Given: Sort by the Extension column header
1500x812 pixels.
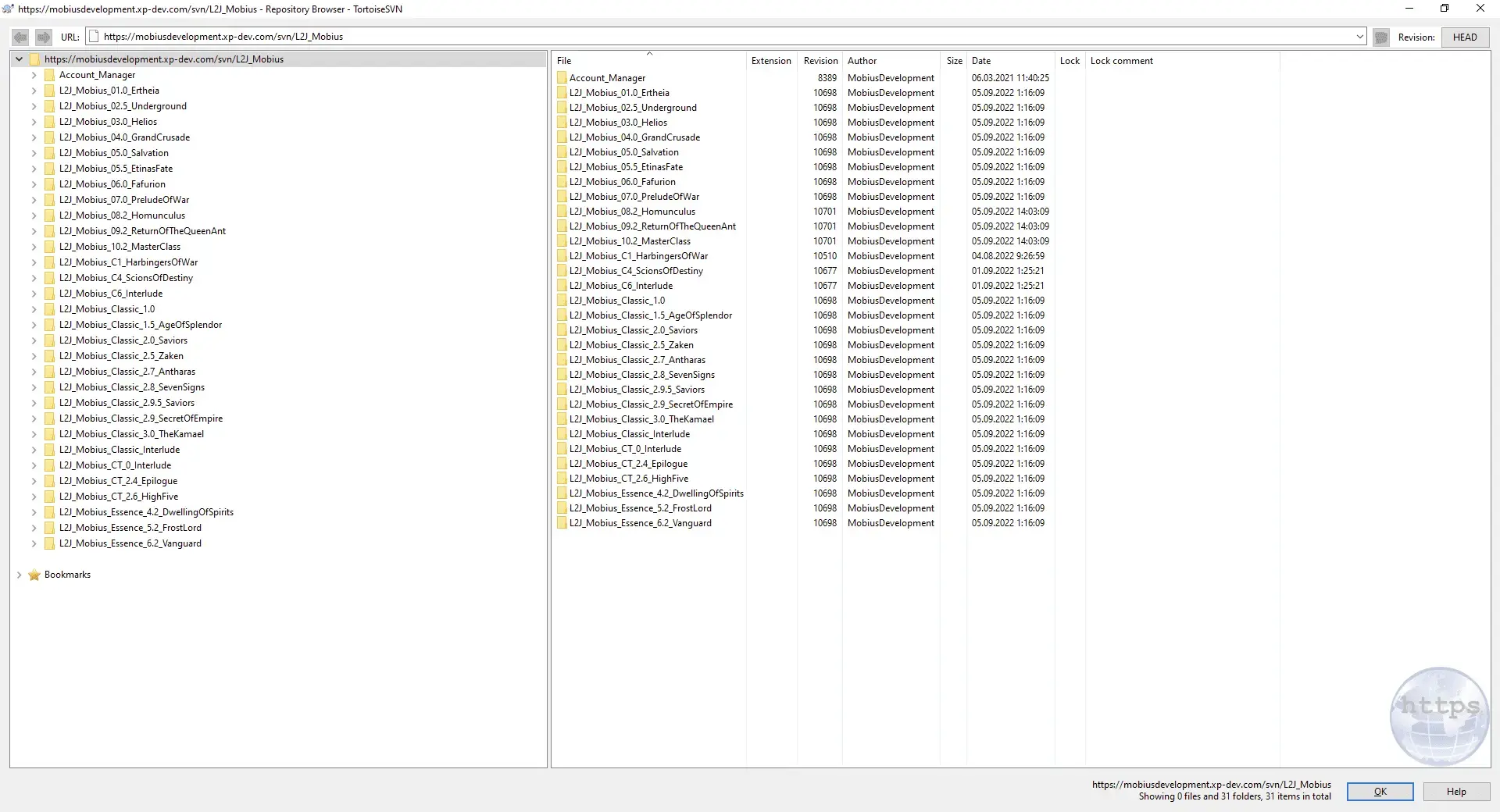Looking at the screenshot, I should click(771, 61).
